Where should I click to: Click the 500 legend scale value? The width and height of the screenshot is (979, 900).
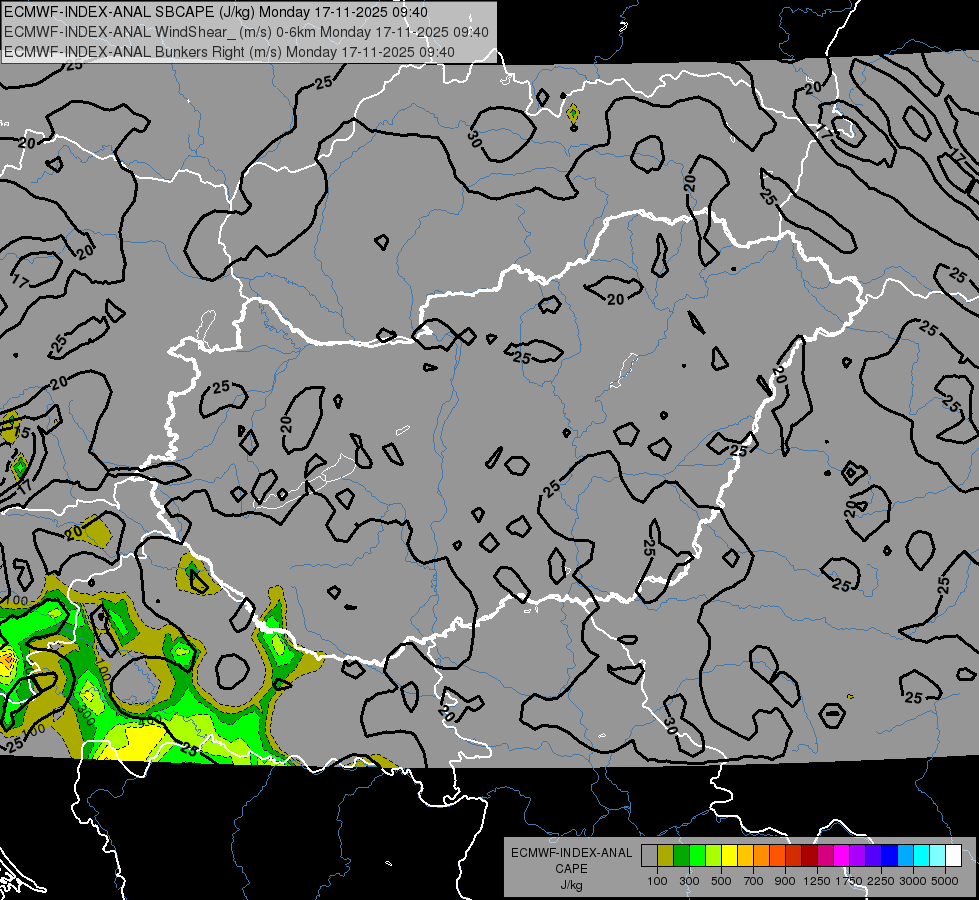tap(721, 881)
